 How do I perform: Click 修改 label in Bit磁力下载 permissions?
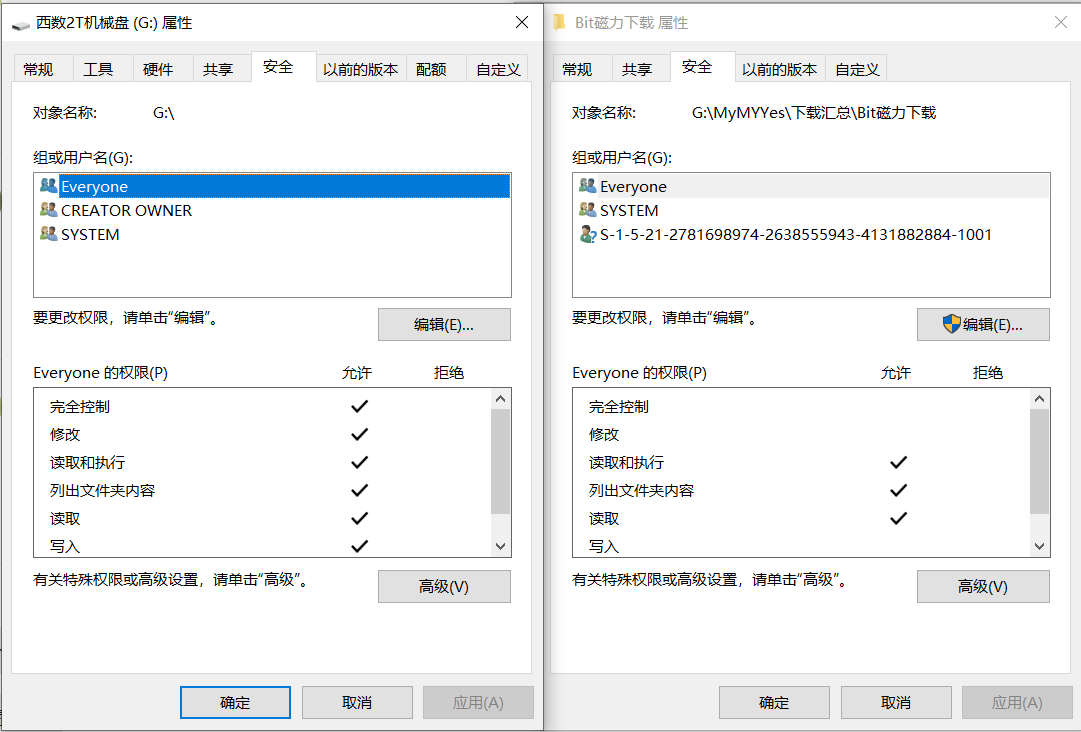[604, 434]
